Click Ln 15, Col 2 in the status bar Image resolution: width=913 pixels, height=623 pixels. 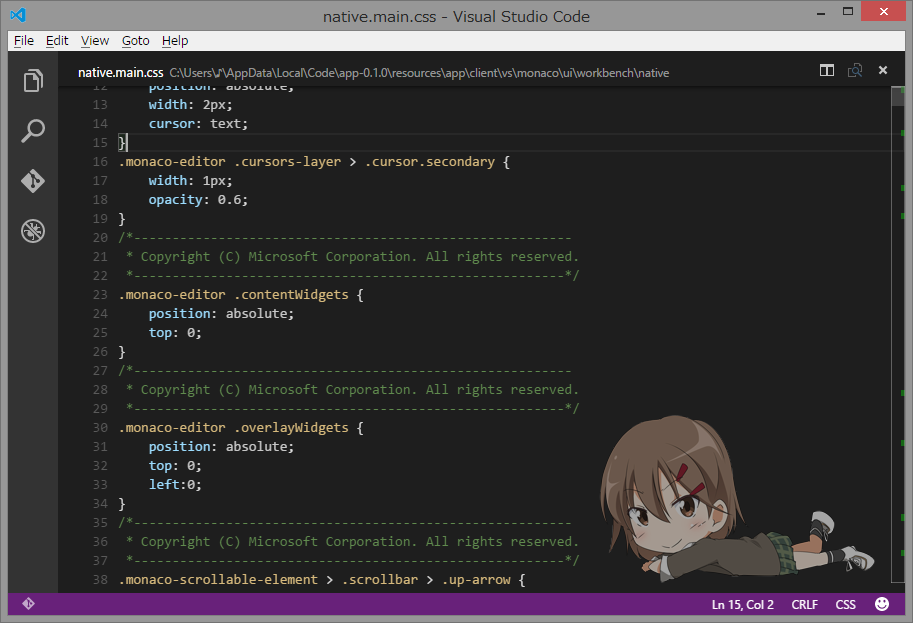tap(742, 604)
